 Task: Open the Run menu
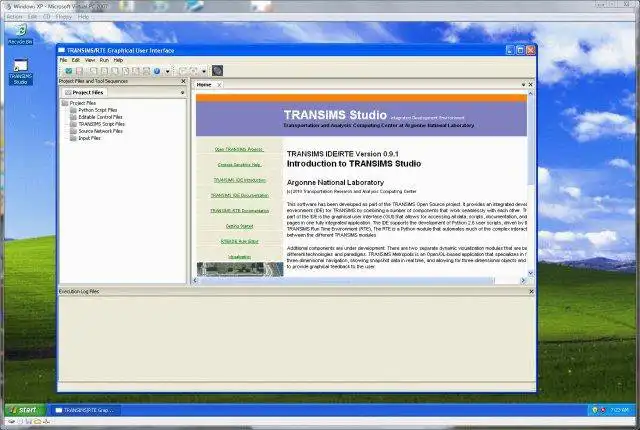click(104, 60)
